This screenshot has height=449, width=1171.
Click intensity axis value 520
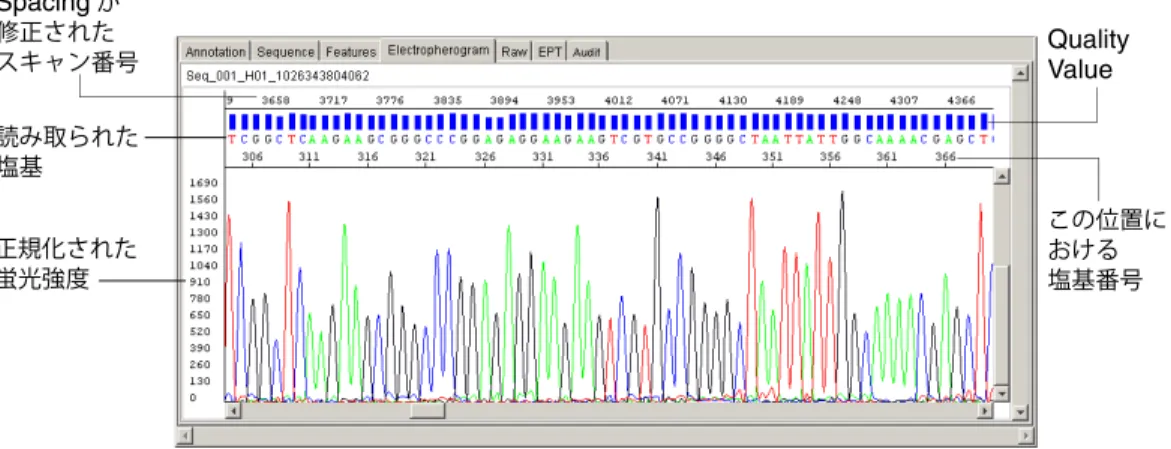[202, 331]
